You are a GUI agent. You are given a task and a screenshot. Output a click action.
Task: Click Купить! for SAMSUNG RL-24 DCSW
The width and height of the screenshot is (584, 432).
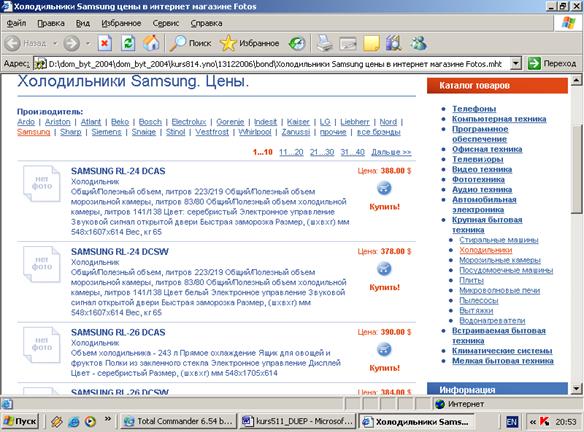[384, 287]
